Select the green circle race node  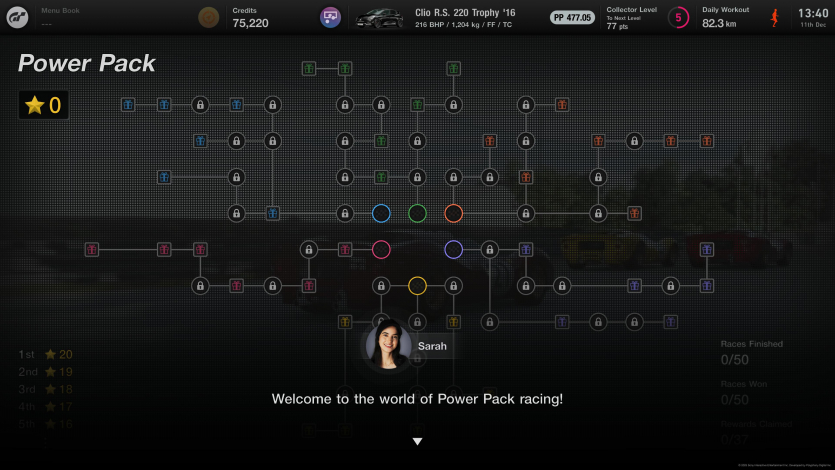click(x=417, y=213)
